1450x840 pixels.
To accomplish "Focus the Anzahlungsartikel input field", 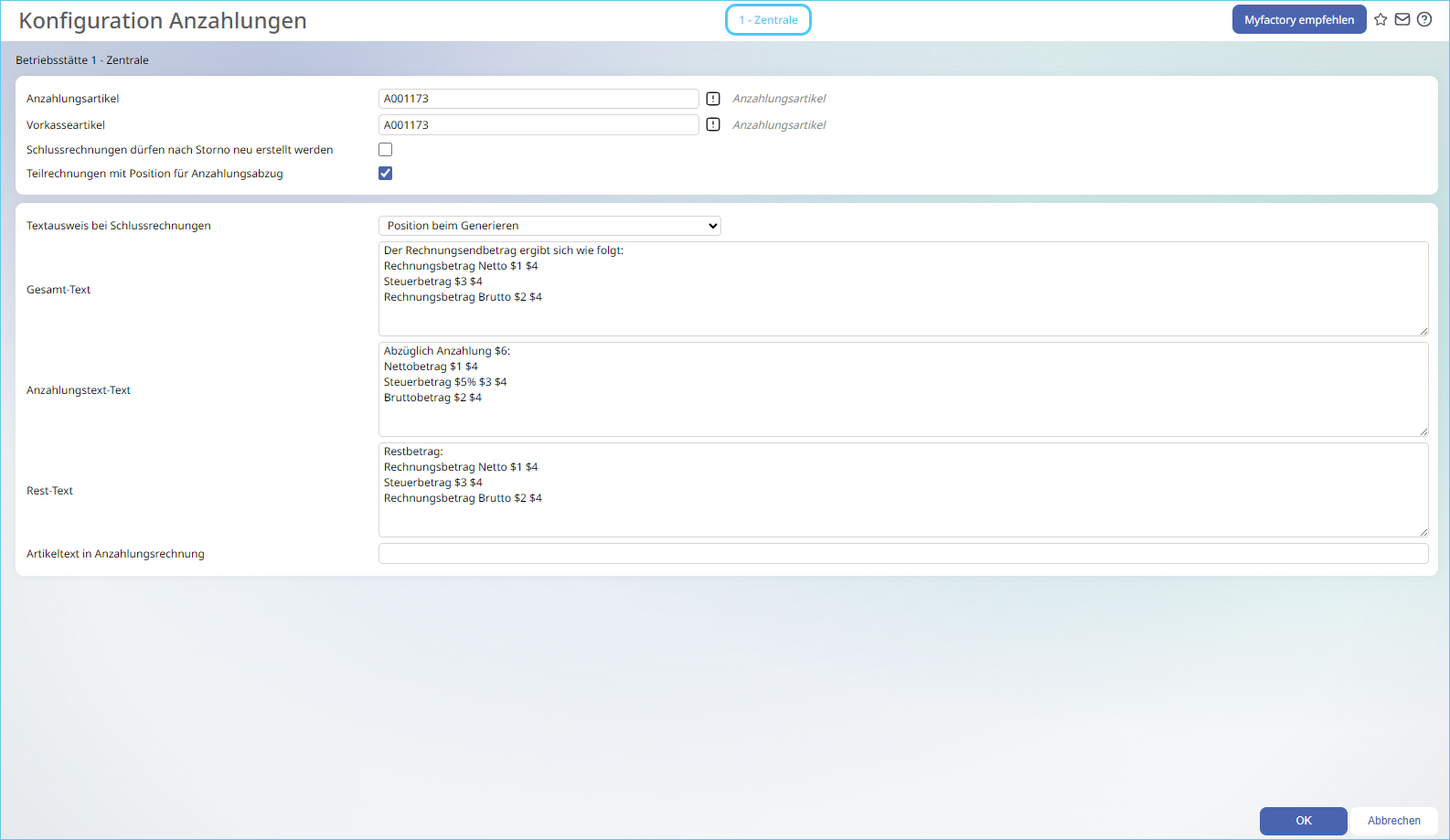I will (x=538, y=99).
